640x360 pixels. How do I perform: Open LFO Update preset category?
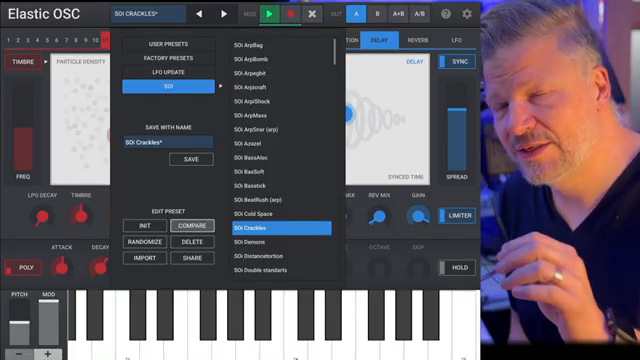click(x=169, y=72)
